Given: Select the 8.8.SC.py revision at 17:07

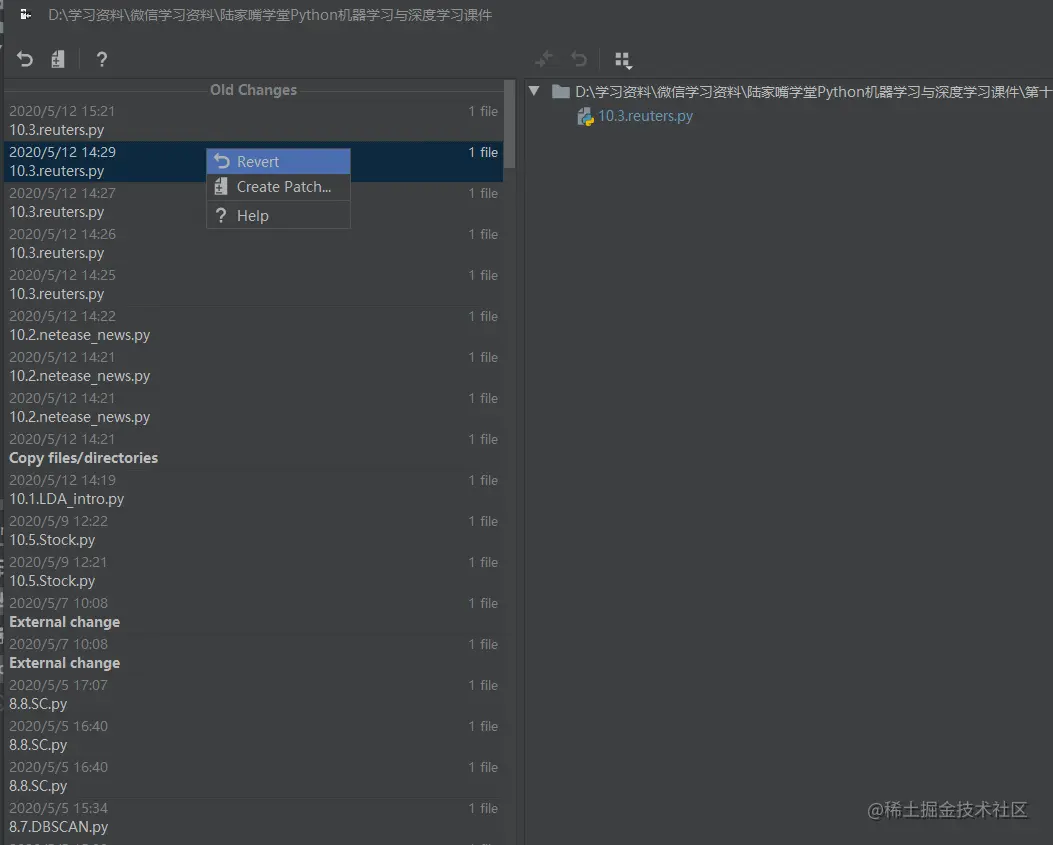Looking at the screenshot, I should coord(254,694).
